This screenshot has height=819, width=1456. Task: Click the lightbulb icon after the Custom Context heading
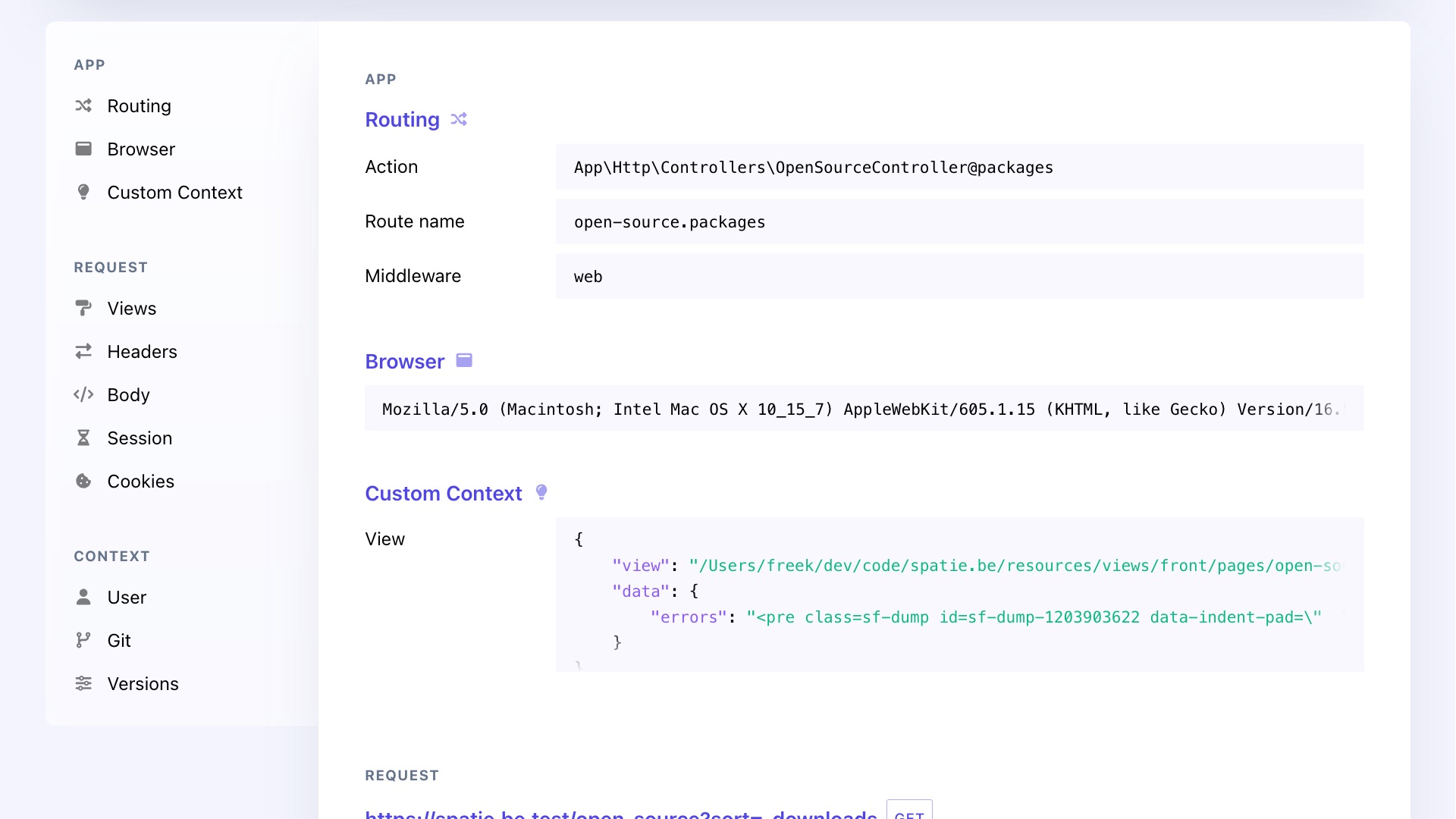pos(541,492)
